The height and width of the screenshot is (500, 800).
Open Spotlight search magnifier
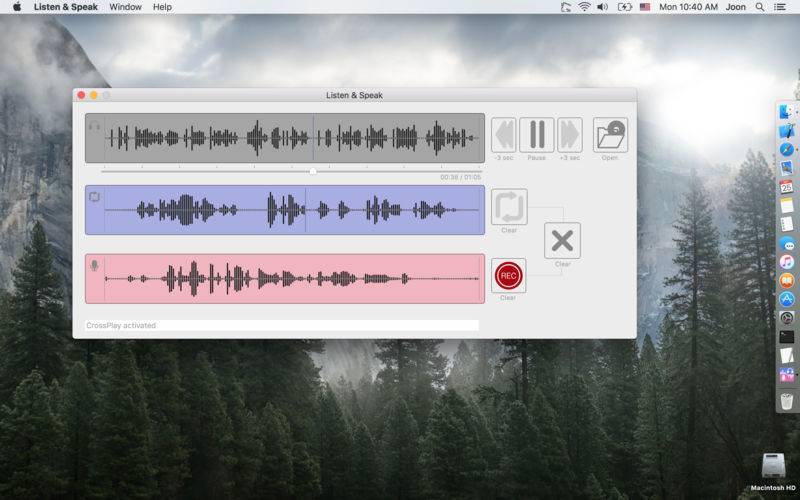760,7
